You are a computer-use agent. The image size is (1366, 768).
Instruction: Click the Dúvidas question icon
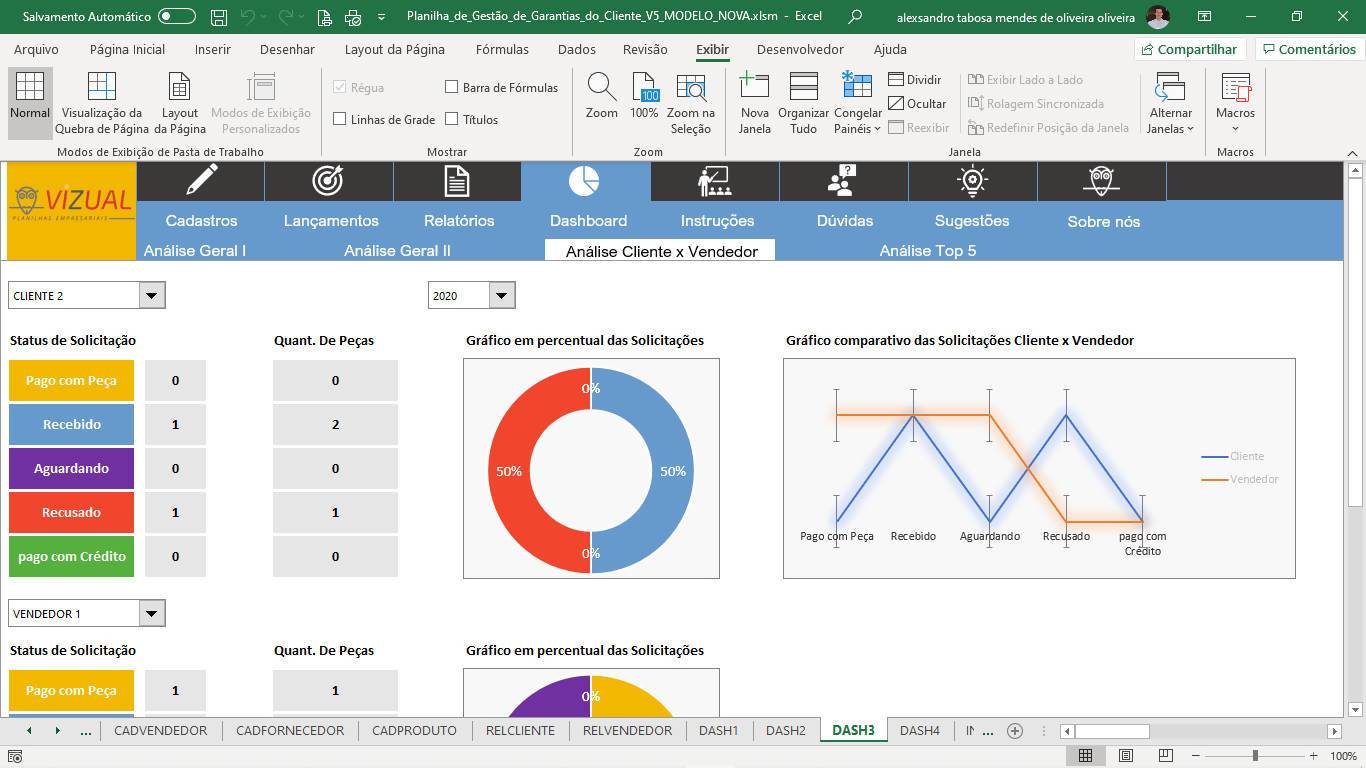click(x=843, y=180)
